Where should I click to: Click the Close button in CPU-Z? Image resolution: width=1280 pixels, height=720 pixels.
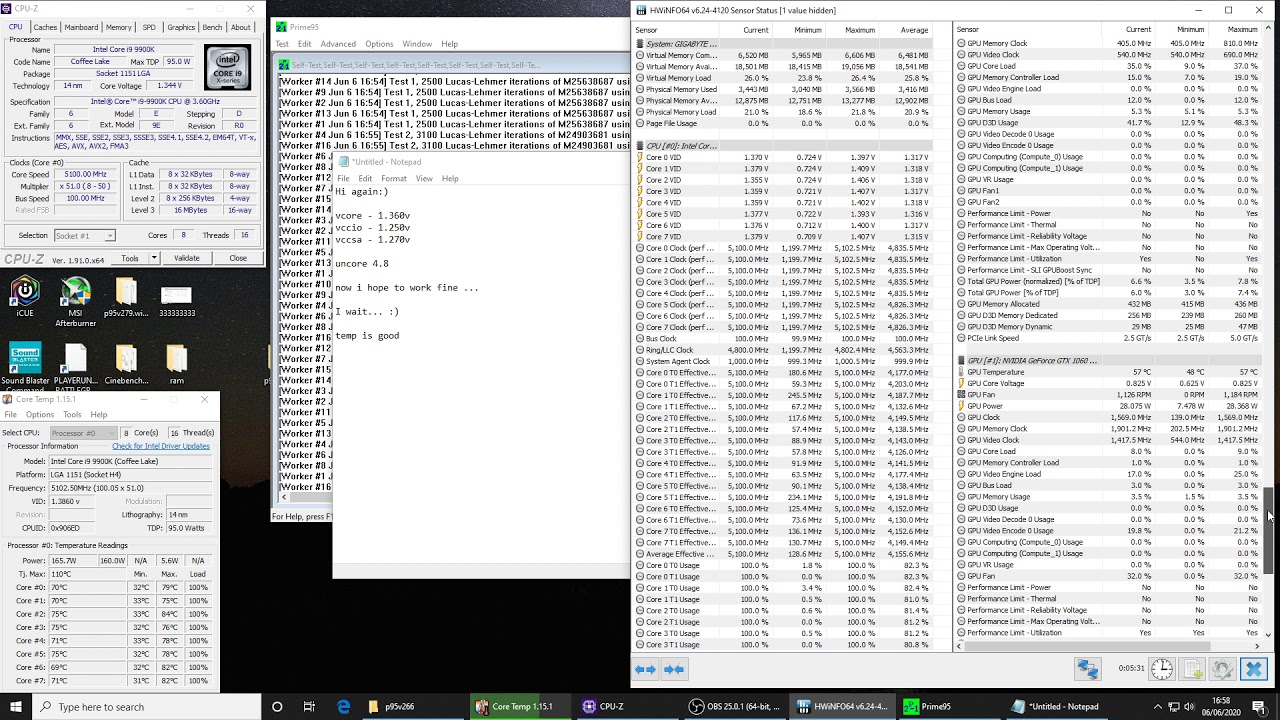pyautogui.click(x=238, y=259)
